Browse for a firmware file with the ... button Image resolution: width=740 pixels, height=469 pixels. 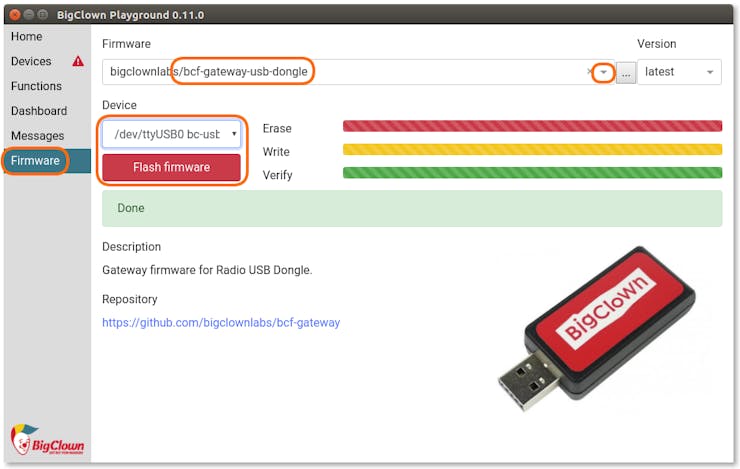point(626,73)
